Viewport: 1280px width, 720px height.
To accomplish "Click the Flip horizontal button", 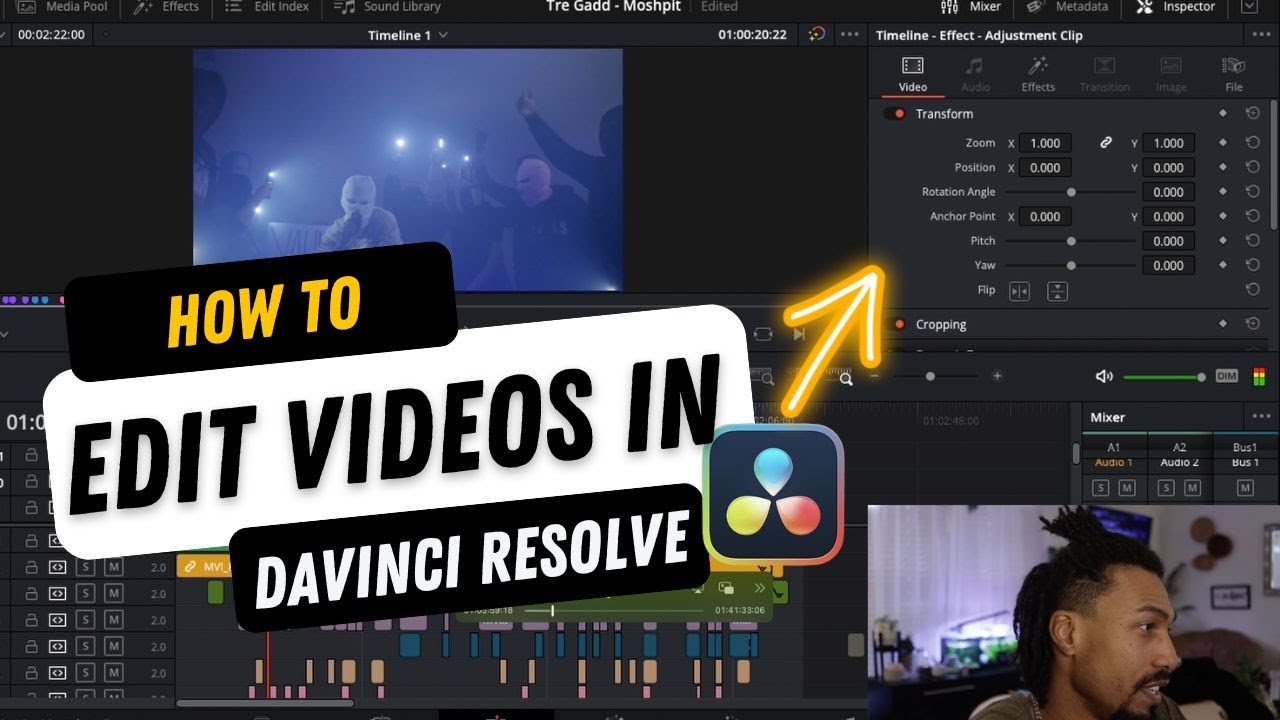I will pyautogui.click(x=1019, y=291).
